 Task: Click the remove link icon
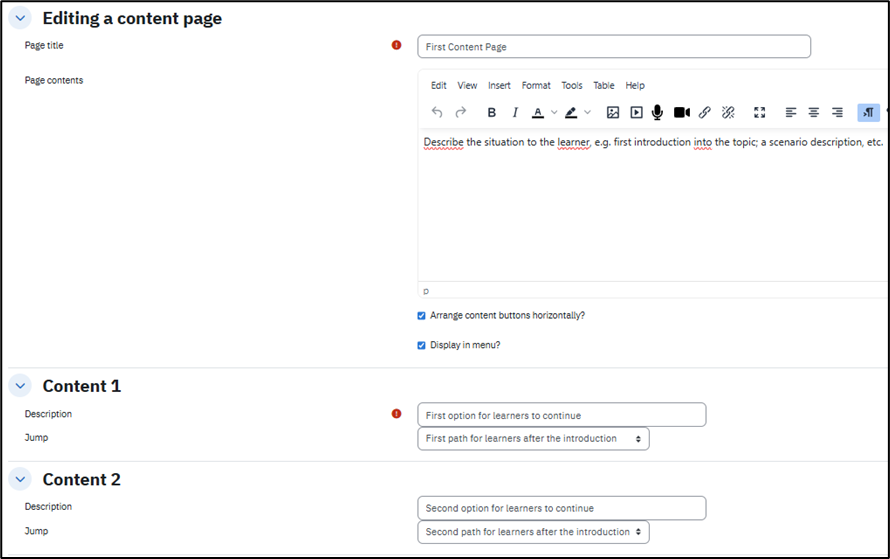(x=728, y=113)
